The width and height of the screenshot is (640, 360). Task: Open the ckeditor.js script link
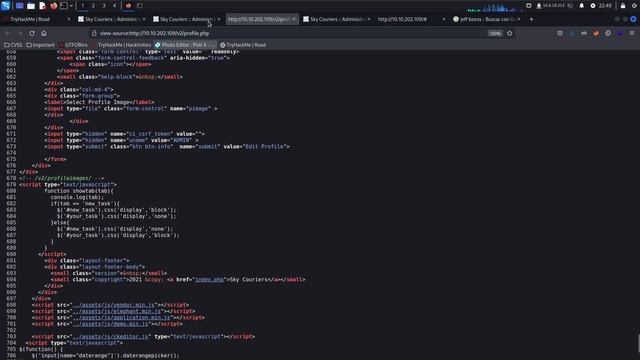tap(111, 337)
